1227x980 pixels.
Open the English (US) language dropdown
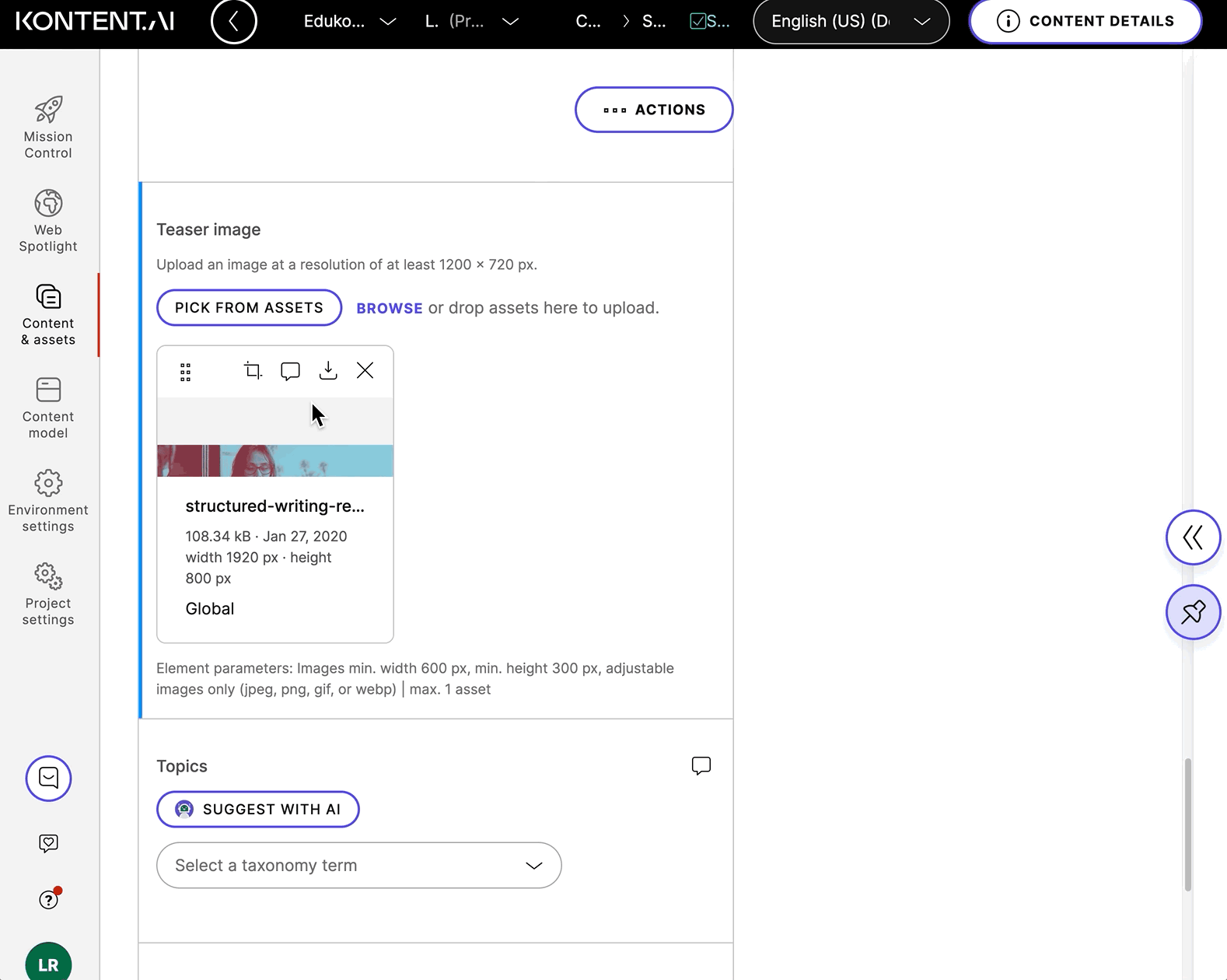click(851, 22)
